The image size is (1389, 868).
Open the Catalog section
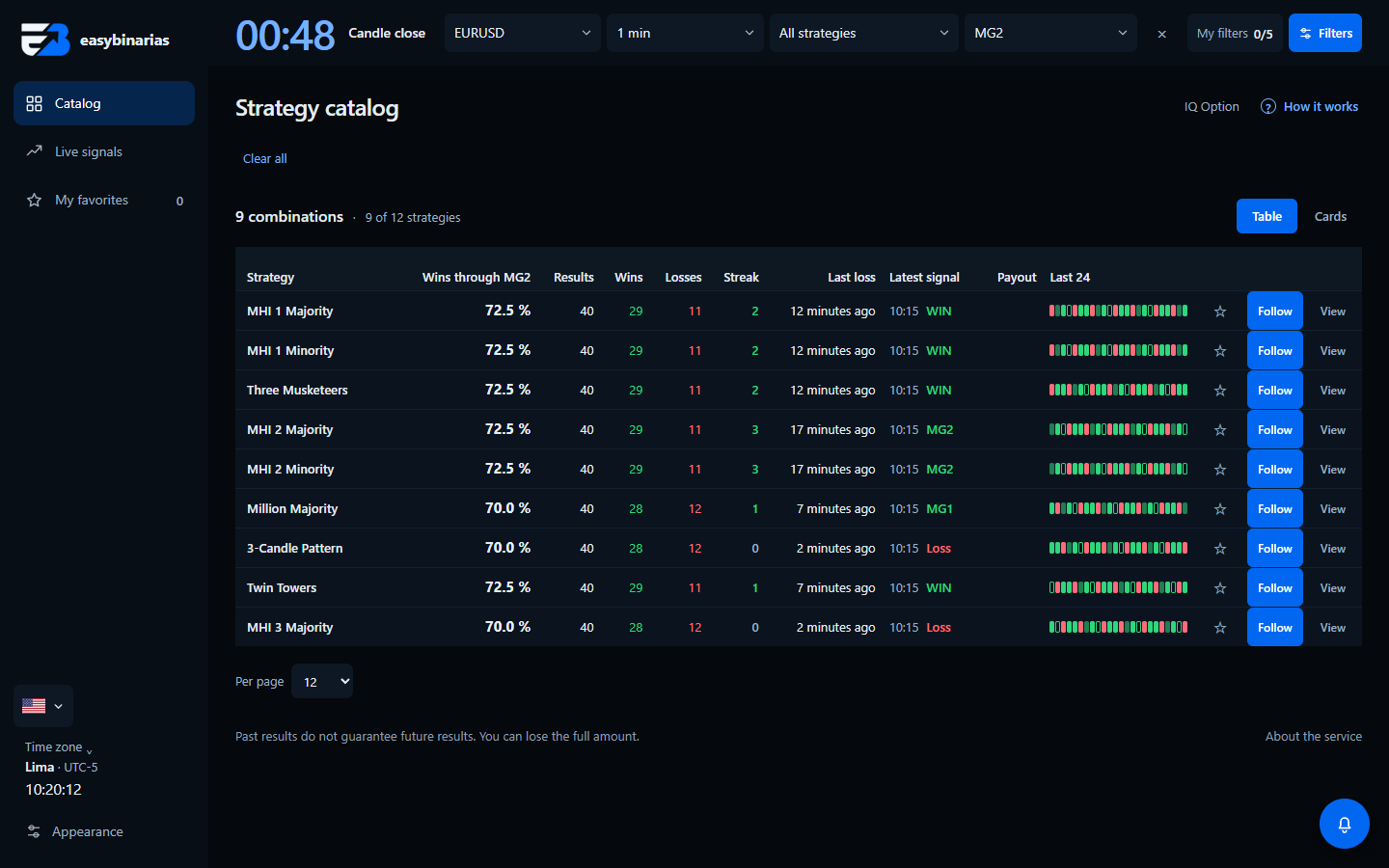[104, 103]
